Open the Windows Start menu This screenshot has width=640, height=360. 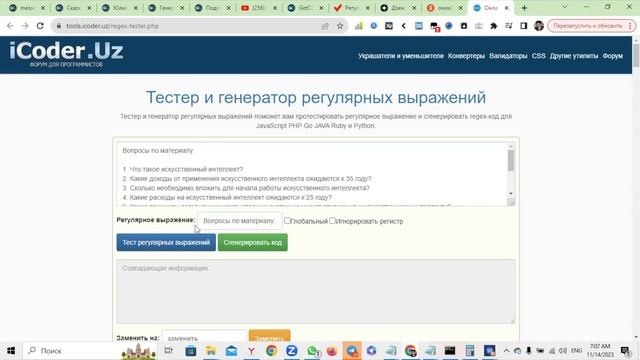[x=11, y=351]
